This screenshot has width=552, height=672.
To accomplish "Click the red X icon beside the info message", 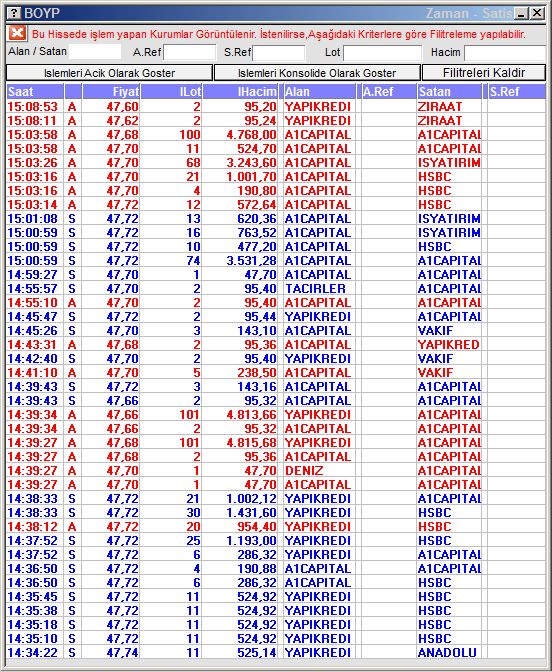I will coord(17,33).
